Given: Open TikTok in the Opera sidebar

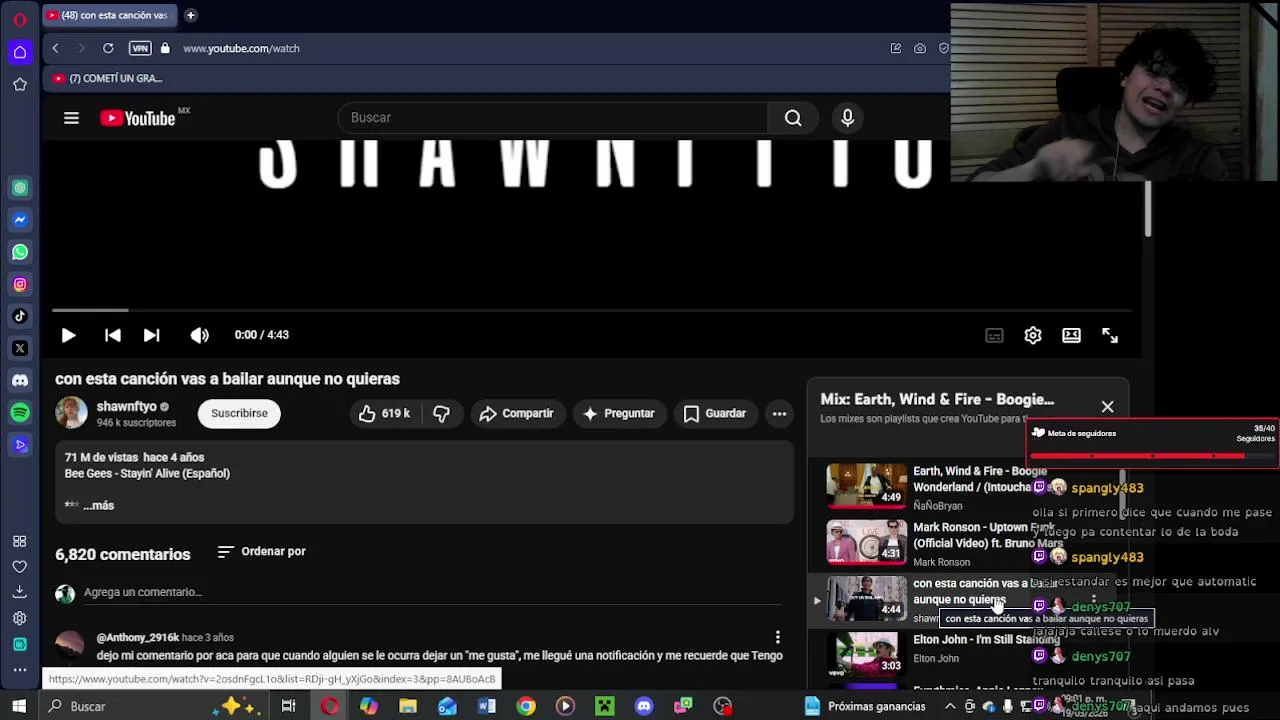Looking at the screenshot, I should 20,316.
